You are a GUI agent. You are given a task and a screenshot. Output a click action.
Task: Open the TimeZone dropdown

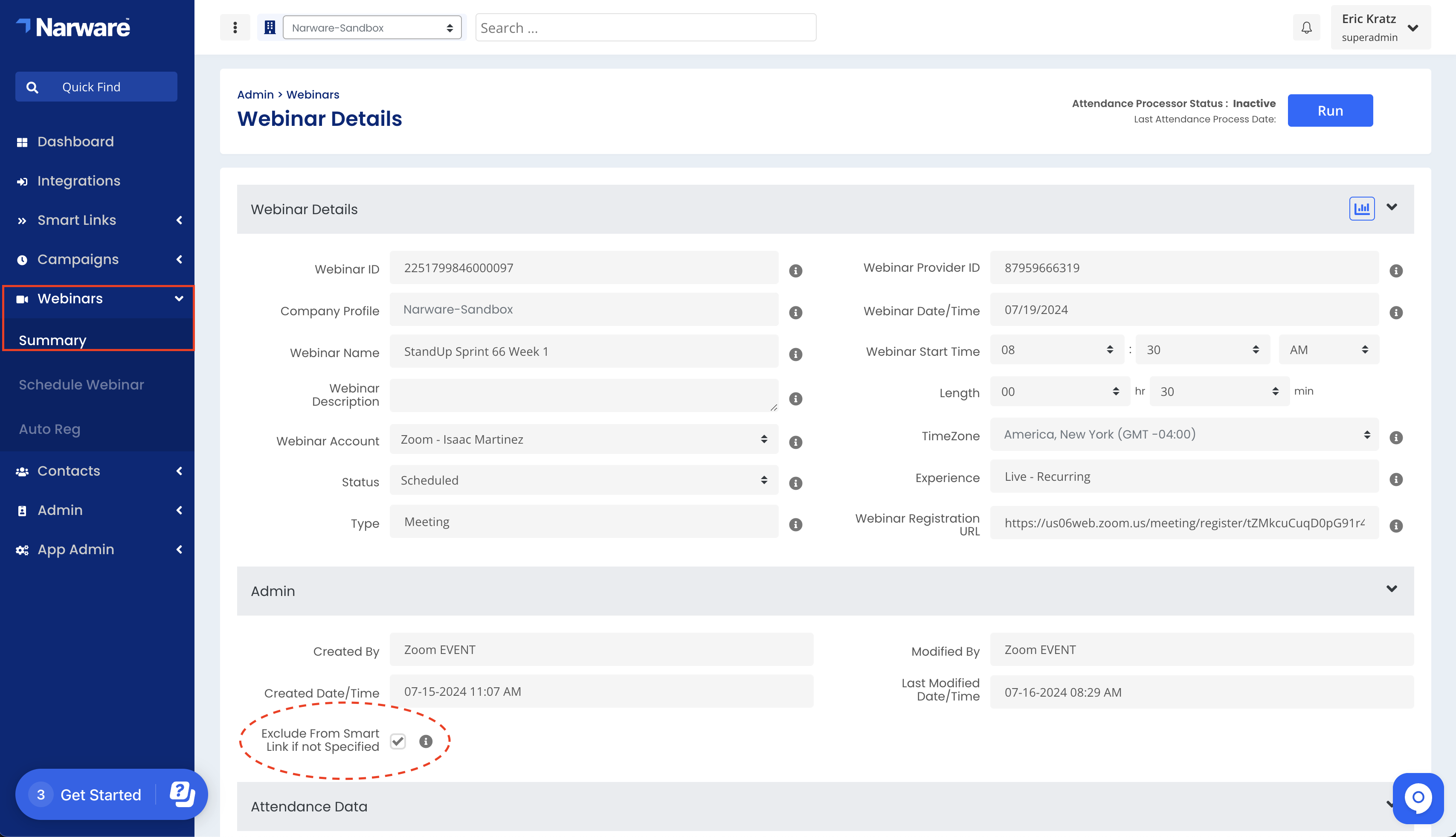tap(1183, 434)
